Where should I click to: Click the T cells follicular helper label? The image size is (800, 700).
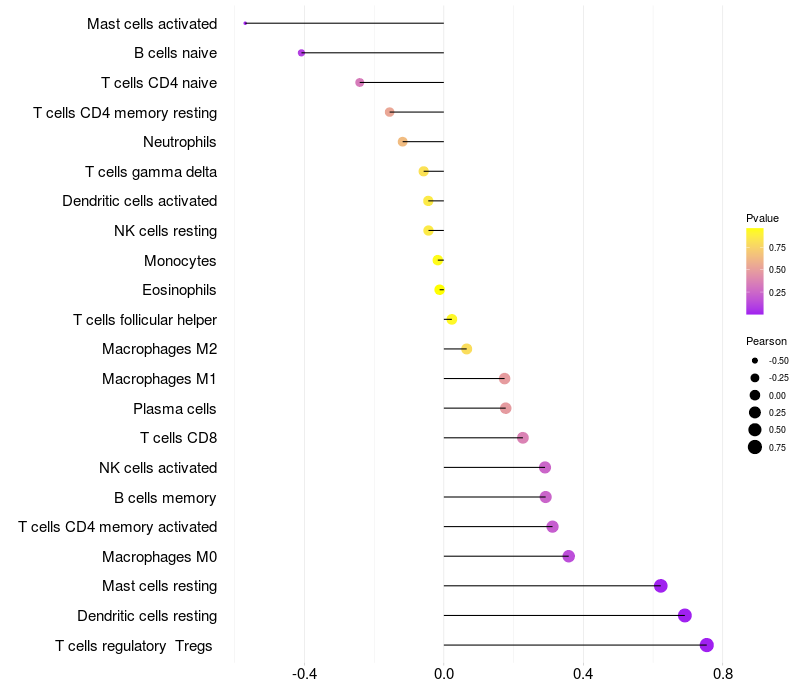[145, 320]
